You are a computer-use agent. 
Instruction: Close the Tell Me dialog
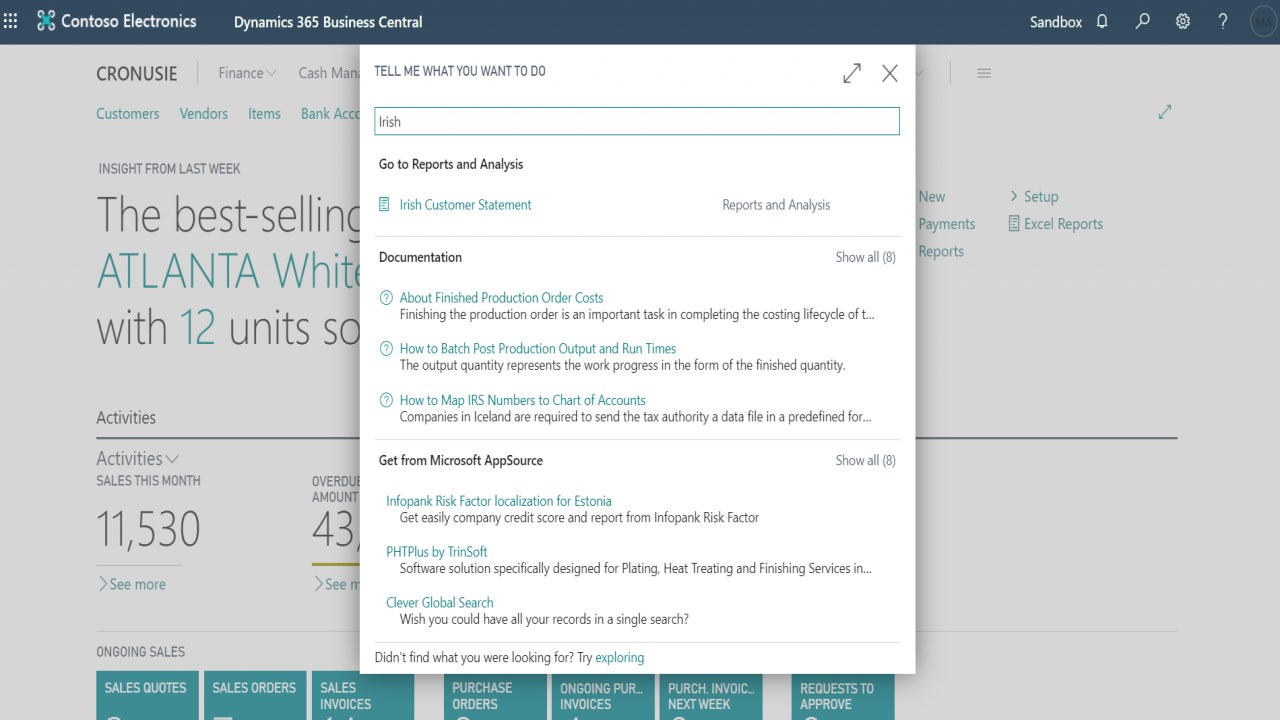[890, 73]
